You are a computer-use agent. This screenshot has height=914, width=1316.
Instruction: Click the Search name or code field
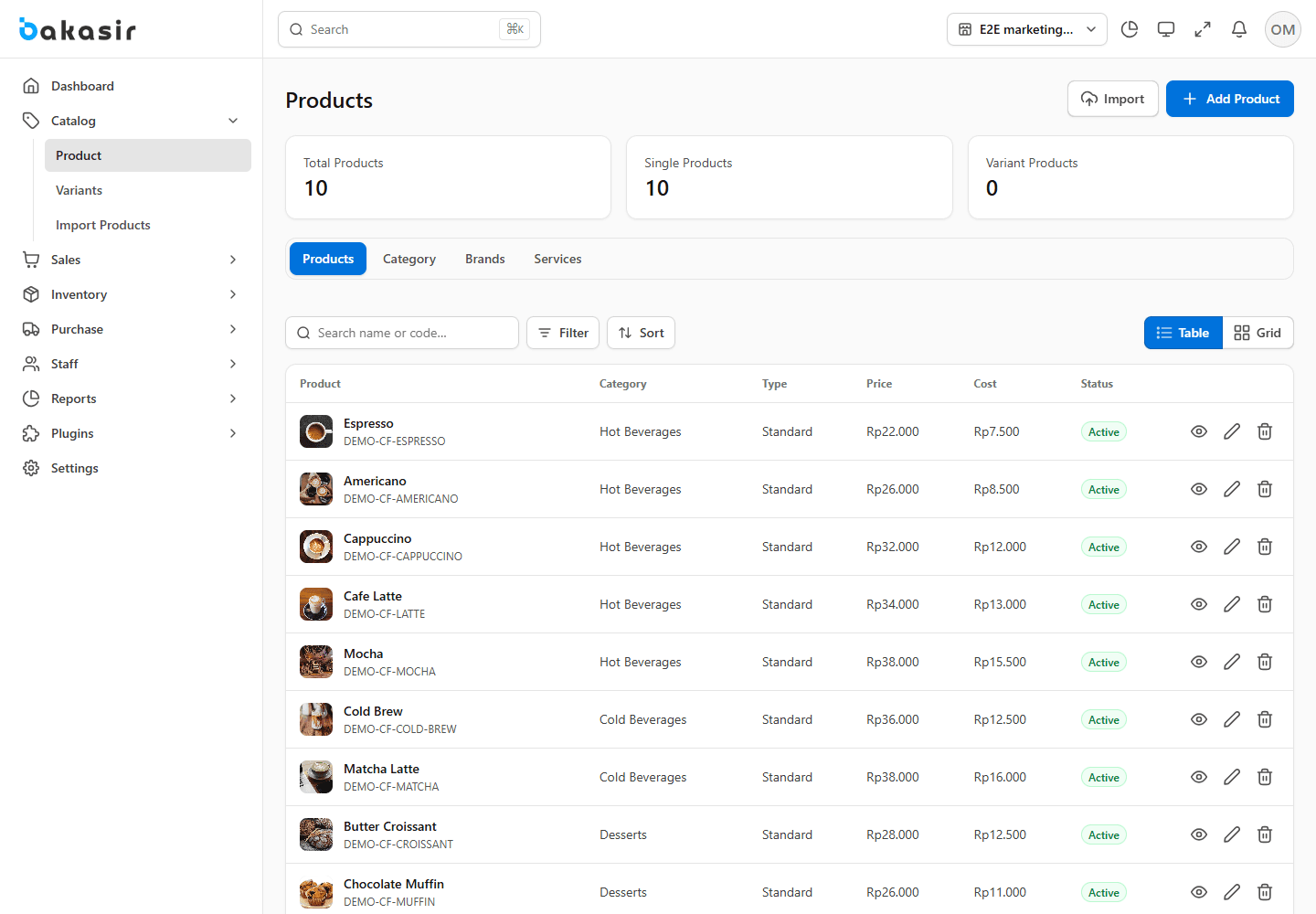(402, 333)
